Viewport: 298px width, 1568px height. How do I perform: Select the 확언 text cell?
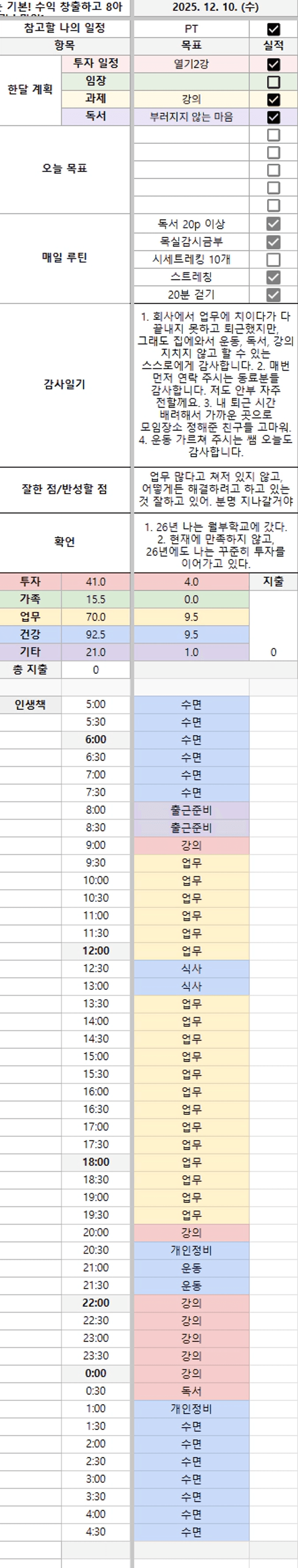(x=215, y=542)
